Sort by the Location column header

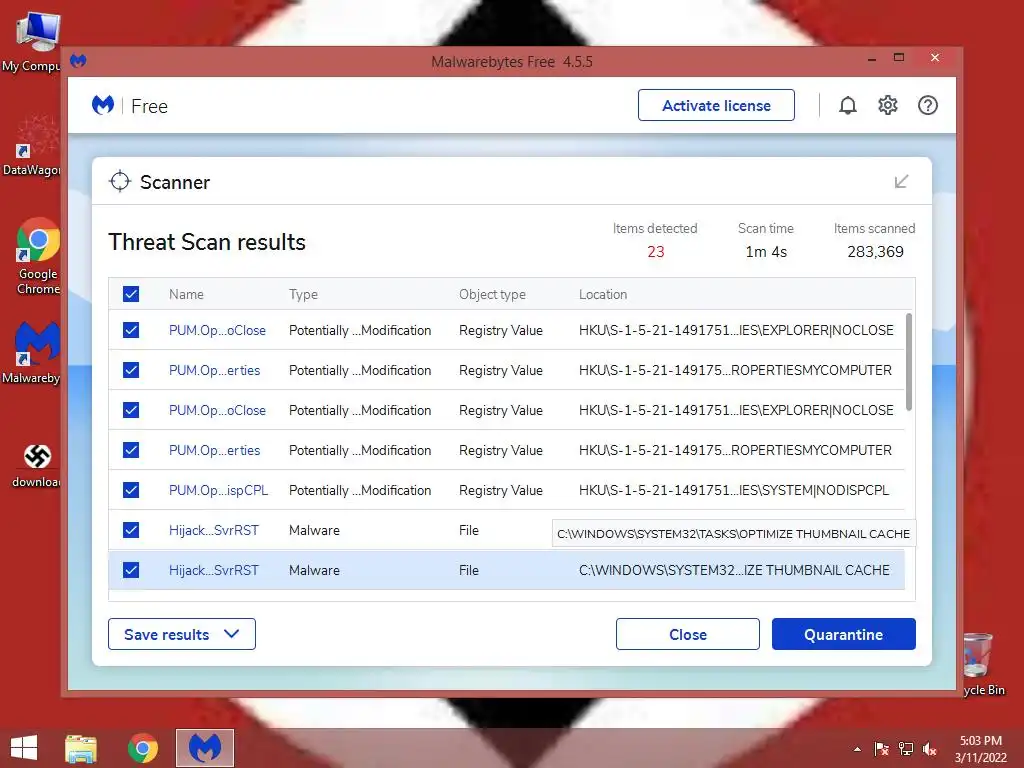click(x=603, y=295)
